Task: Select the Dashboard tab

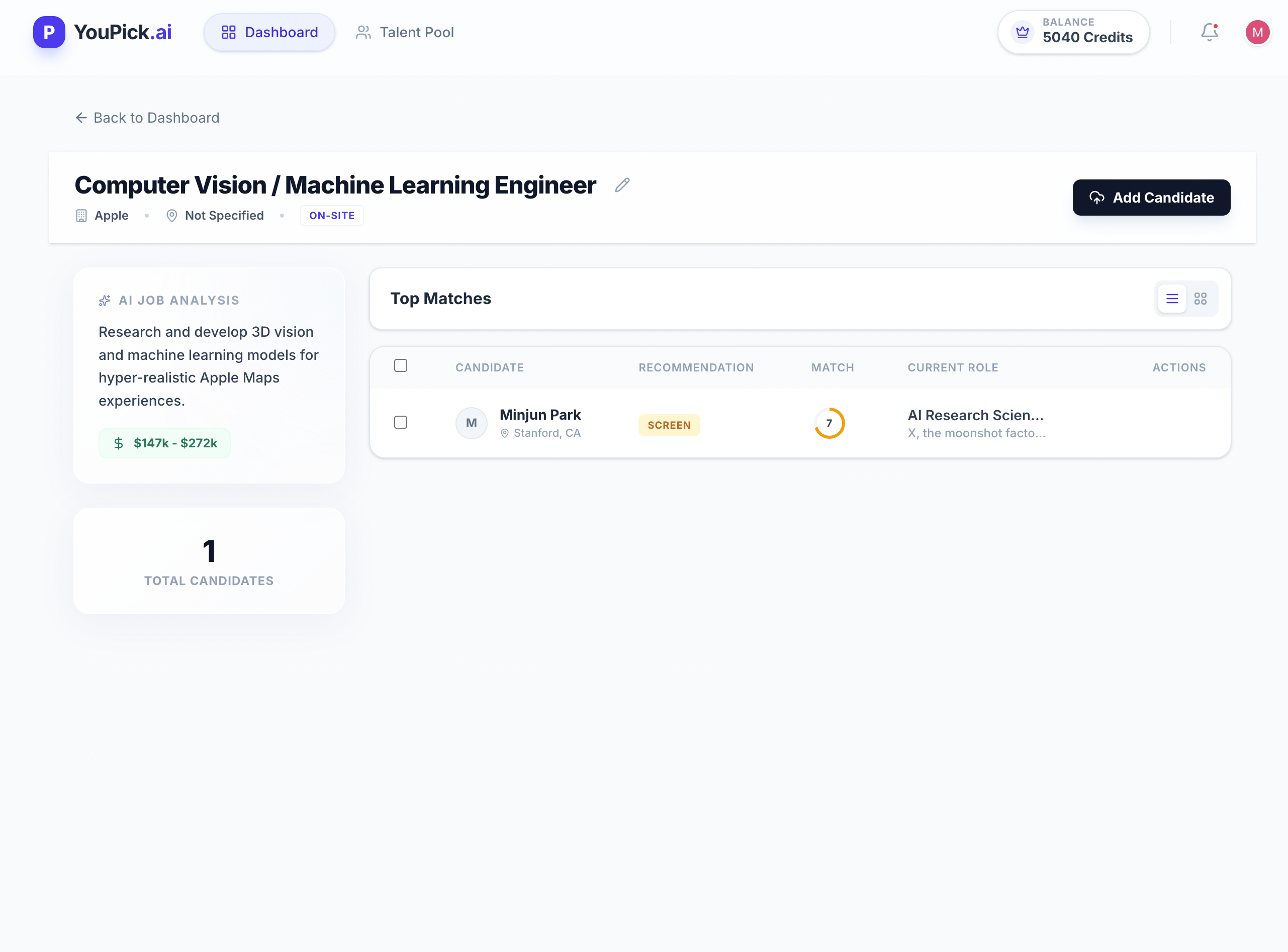Action: click(x=269, y=32)
